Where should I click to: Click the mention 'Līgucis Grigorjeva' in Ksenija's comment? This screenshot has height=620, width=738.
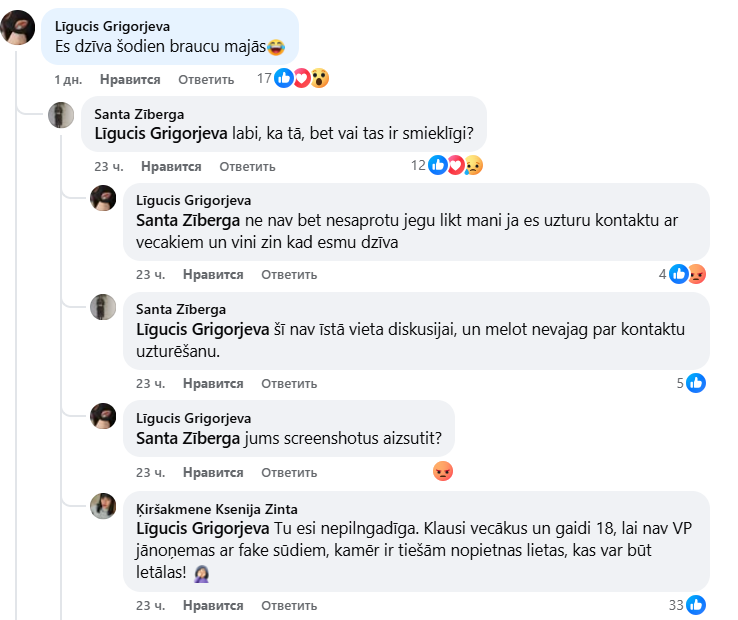pyautogui.click(x=203, y=528)
